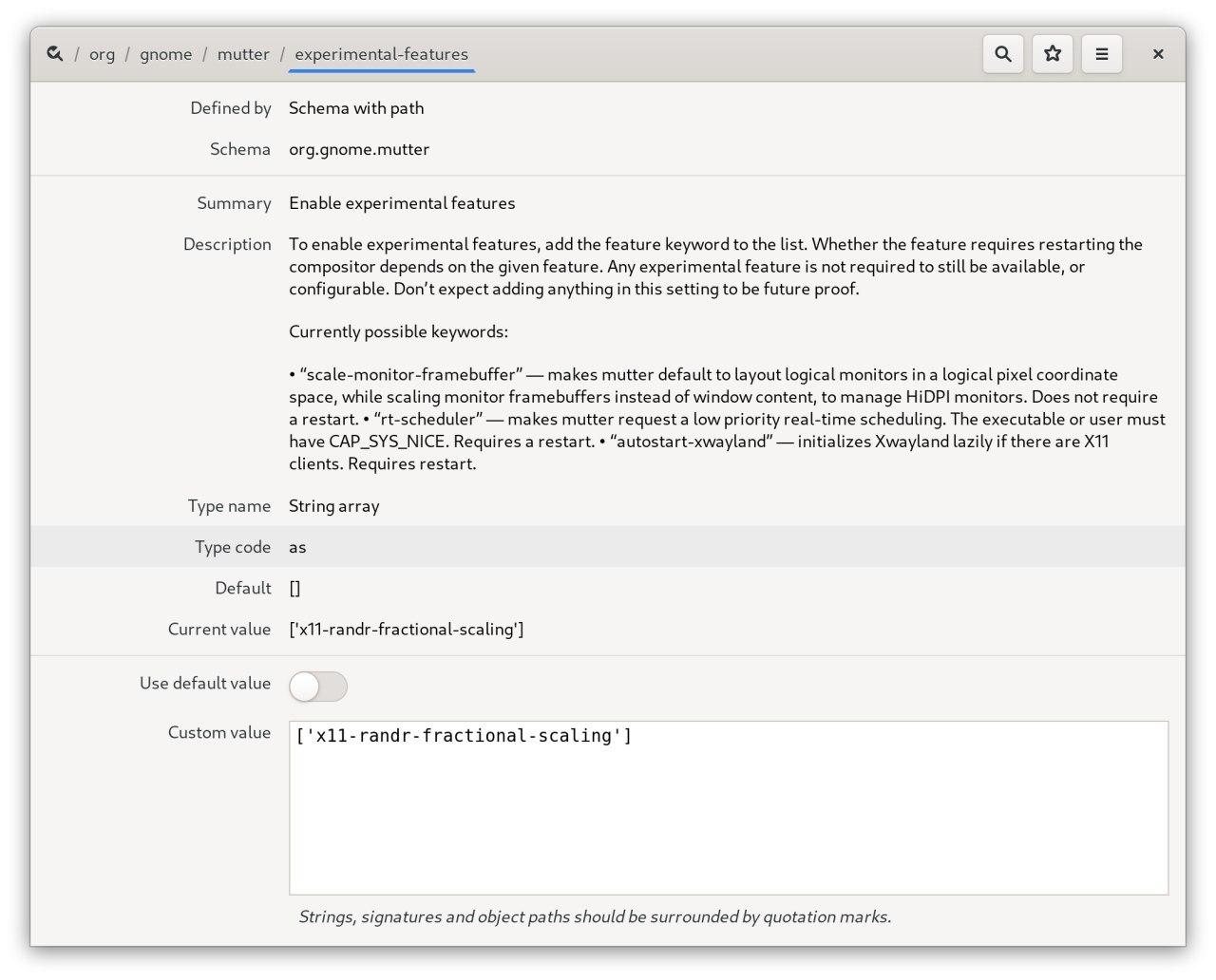Click the summary 'Enable experimental features'
Viewport: 1216px width, 980px height.
(x=402, y=203)
